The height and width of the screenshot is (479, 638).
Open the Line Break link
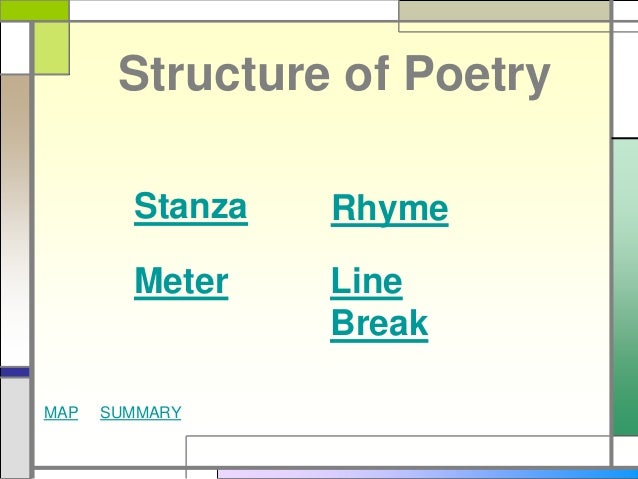click(379, 304)
